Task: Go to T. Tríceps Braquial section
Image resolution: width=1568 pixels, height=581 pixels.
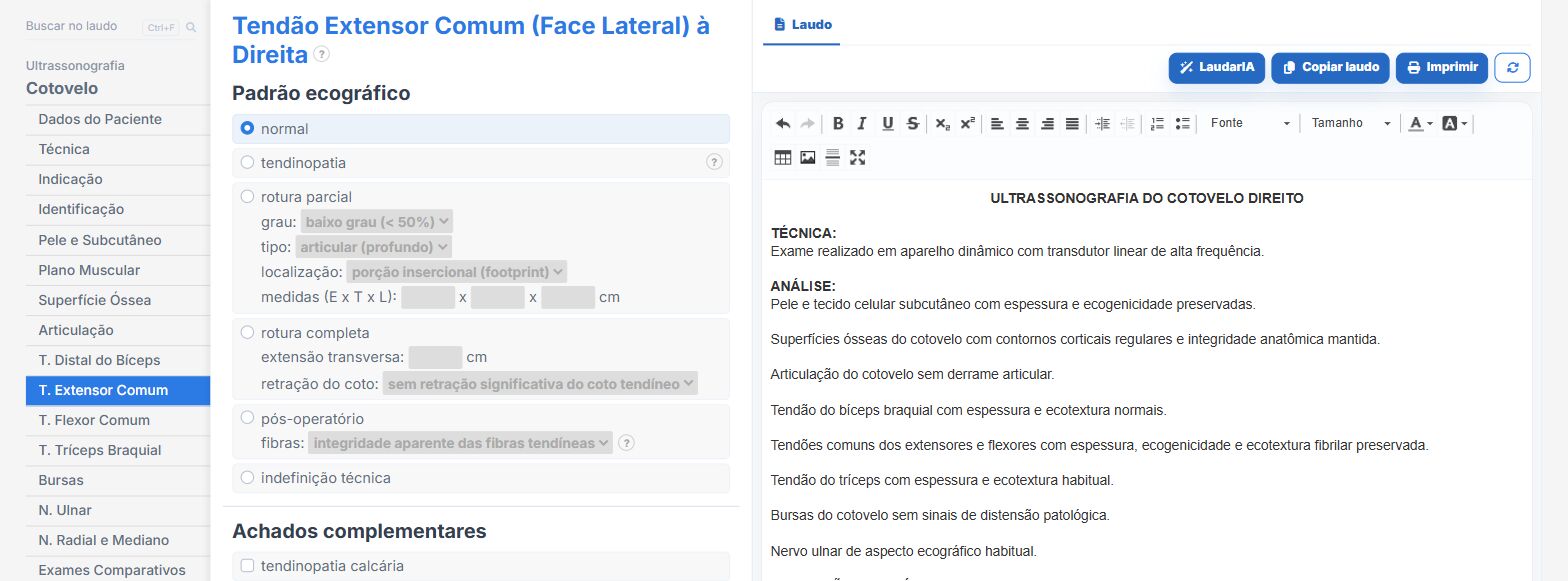Action: click(x=118, y=450)
